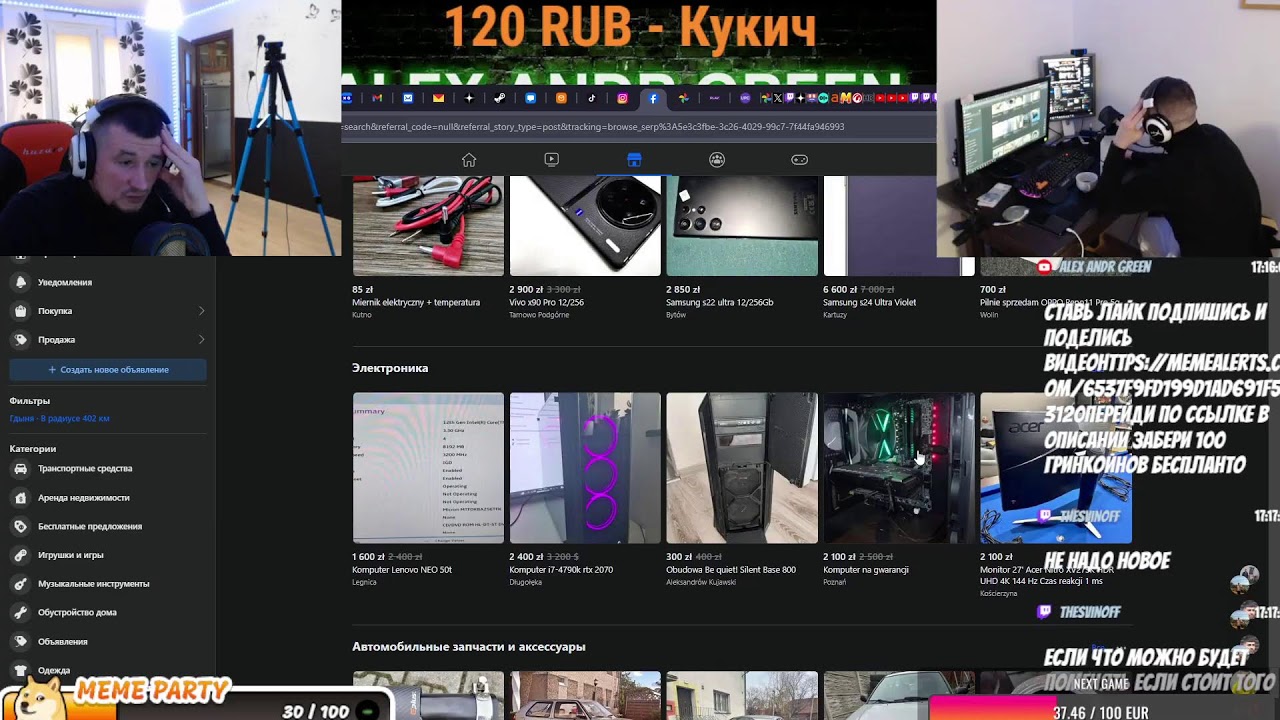The height and width of the screenshot is (720, 1280).
Task: Click the Legnica location text
Action: 364,582
